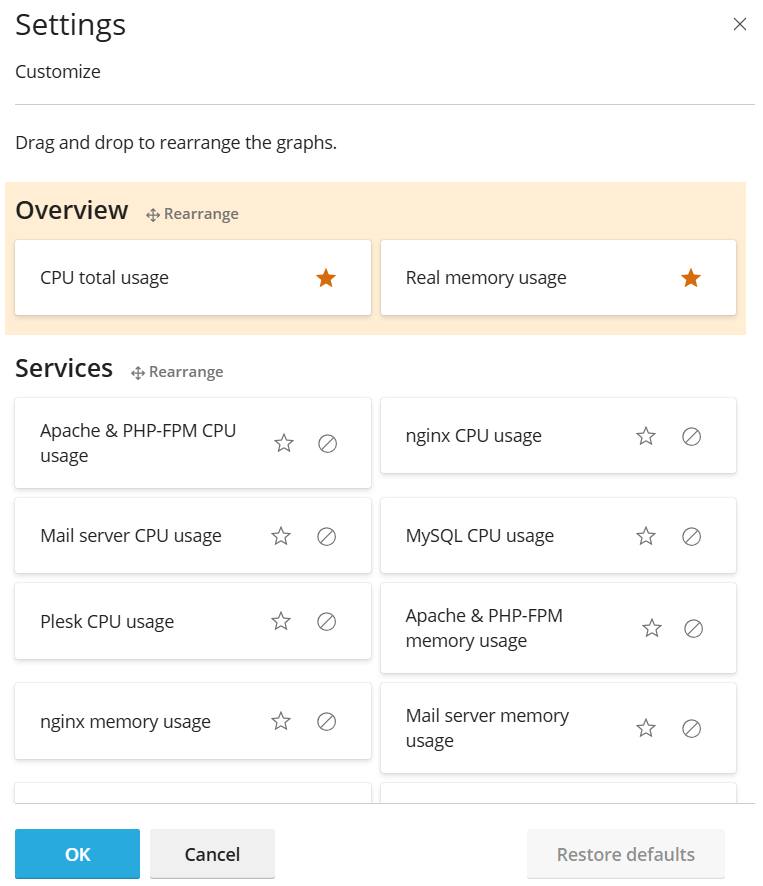This screenshot has height=886, width=763.
Task: Hide the Apache & PHP-FPM memory usage graph
Action: coord(693,628)
